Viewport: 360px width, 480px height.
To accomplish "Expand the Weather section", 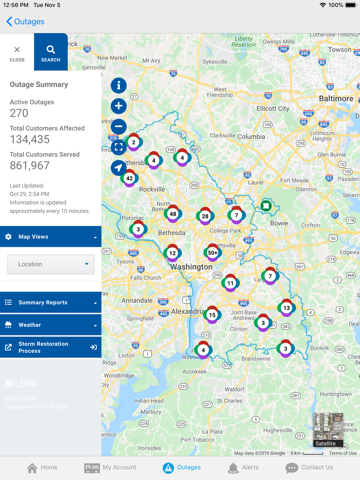I will click(x=51, y=325).
